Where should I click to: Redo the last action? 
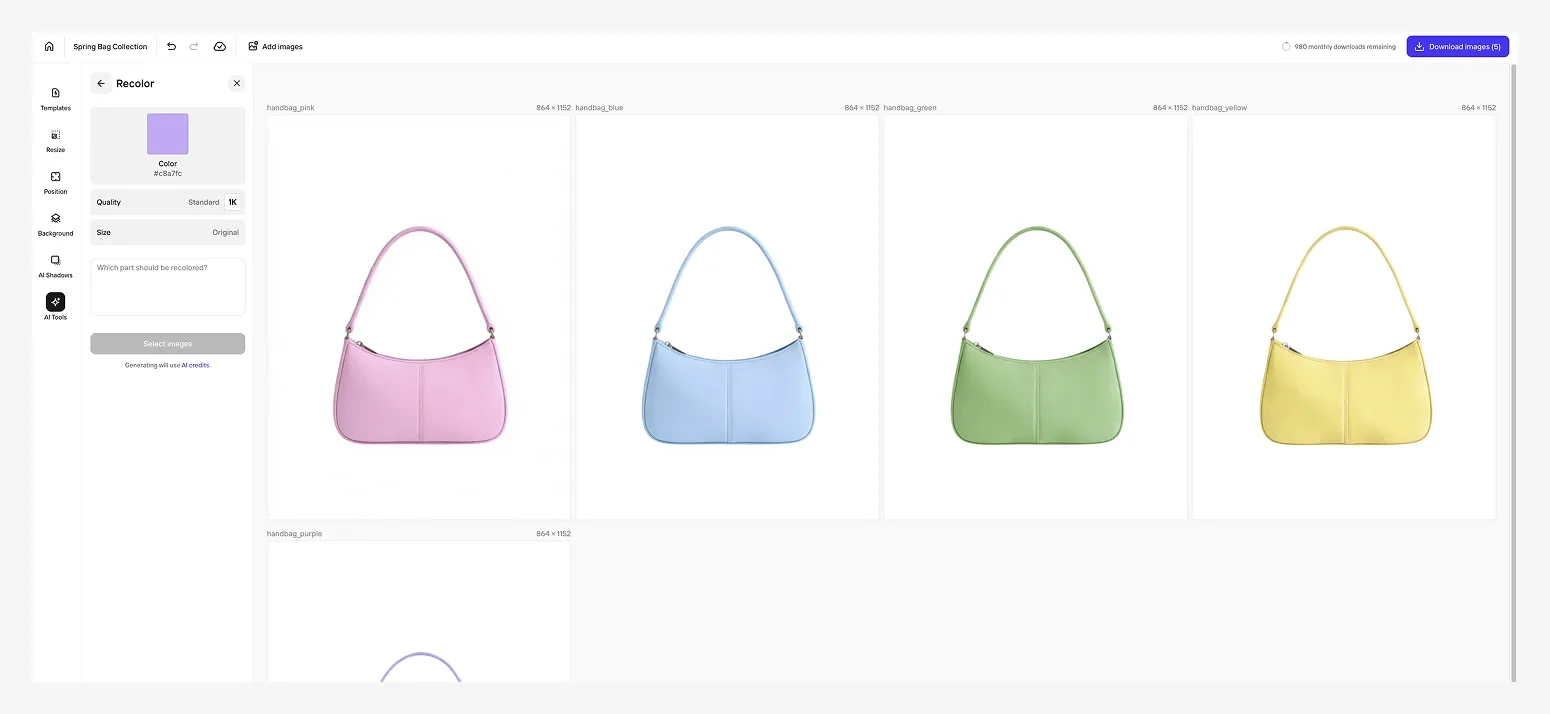[x=194, y=46]
